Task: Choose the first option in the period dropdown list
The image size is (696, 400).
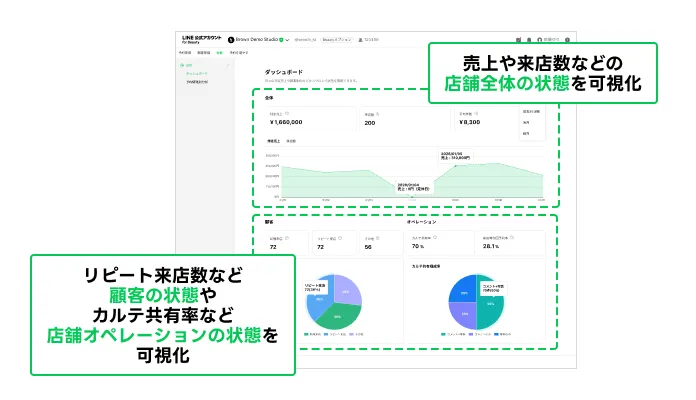Action: 531,111
